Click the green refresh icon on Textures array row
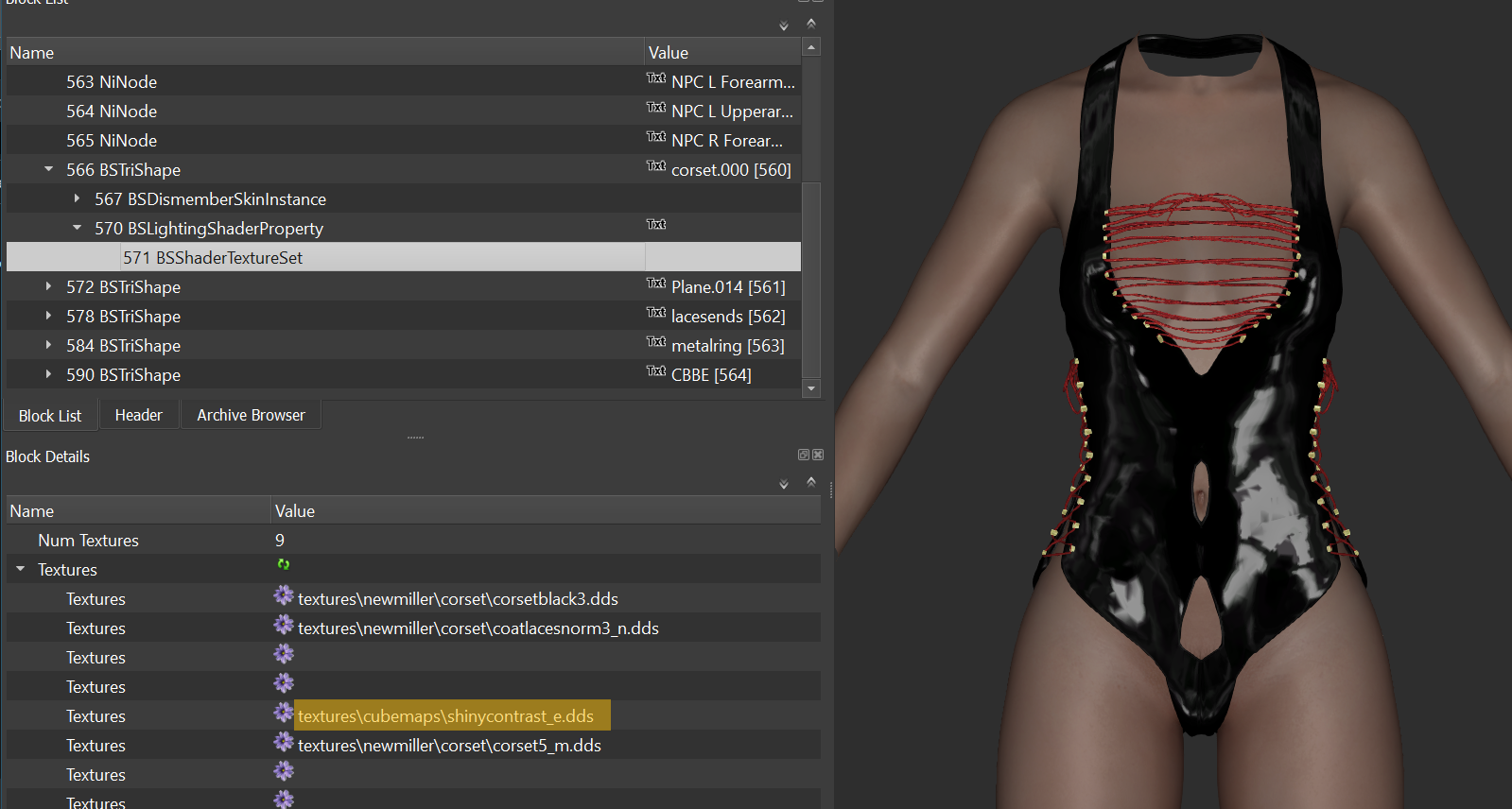Screen dimensions: 1512x809 [283, 565]
